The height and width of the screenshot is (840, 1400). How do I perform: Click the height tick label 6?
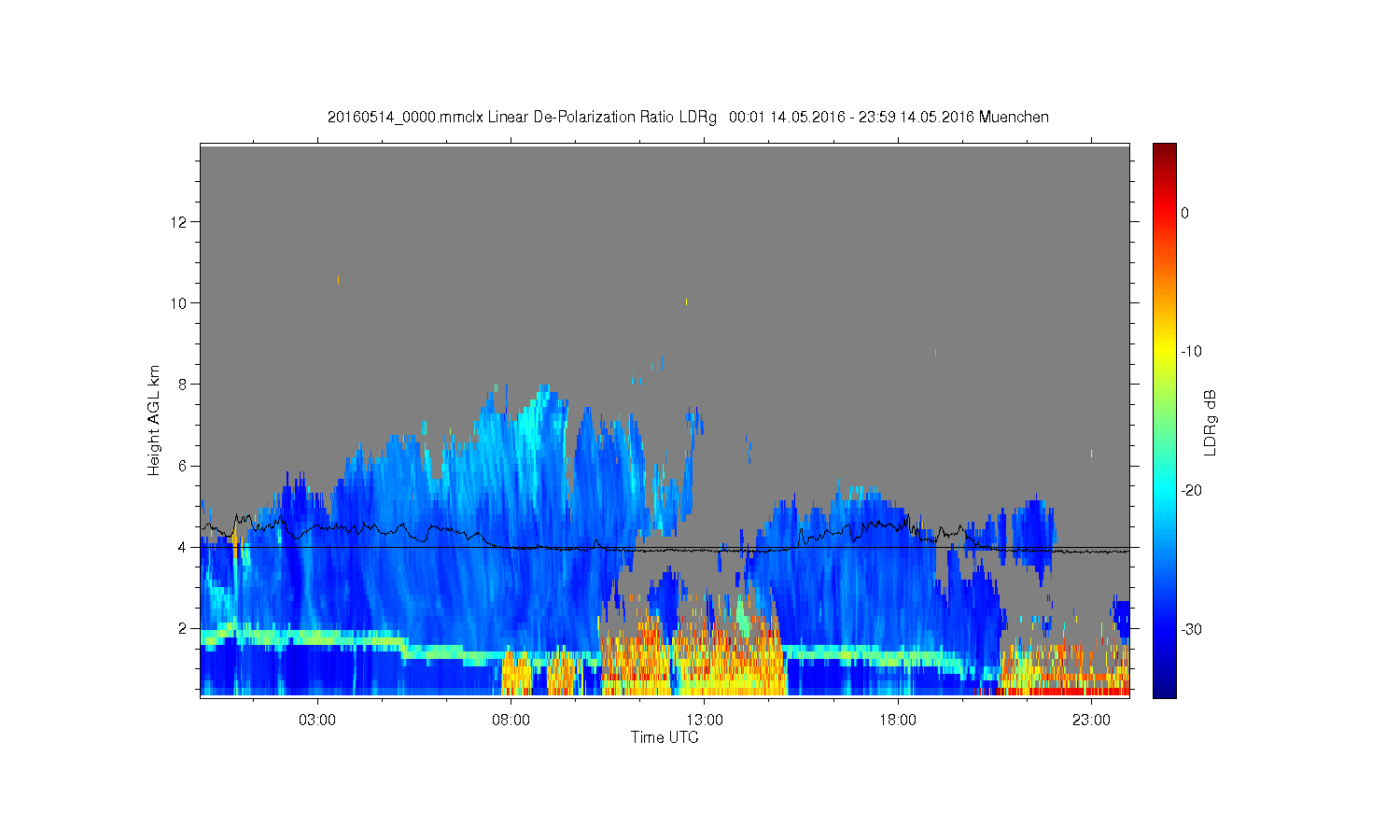pyautogui.click(x=184, y=466)
